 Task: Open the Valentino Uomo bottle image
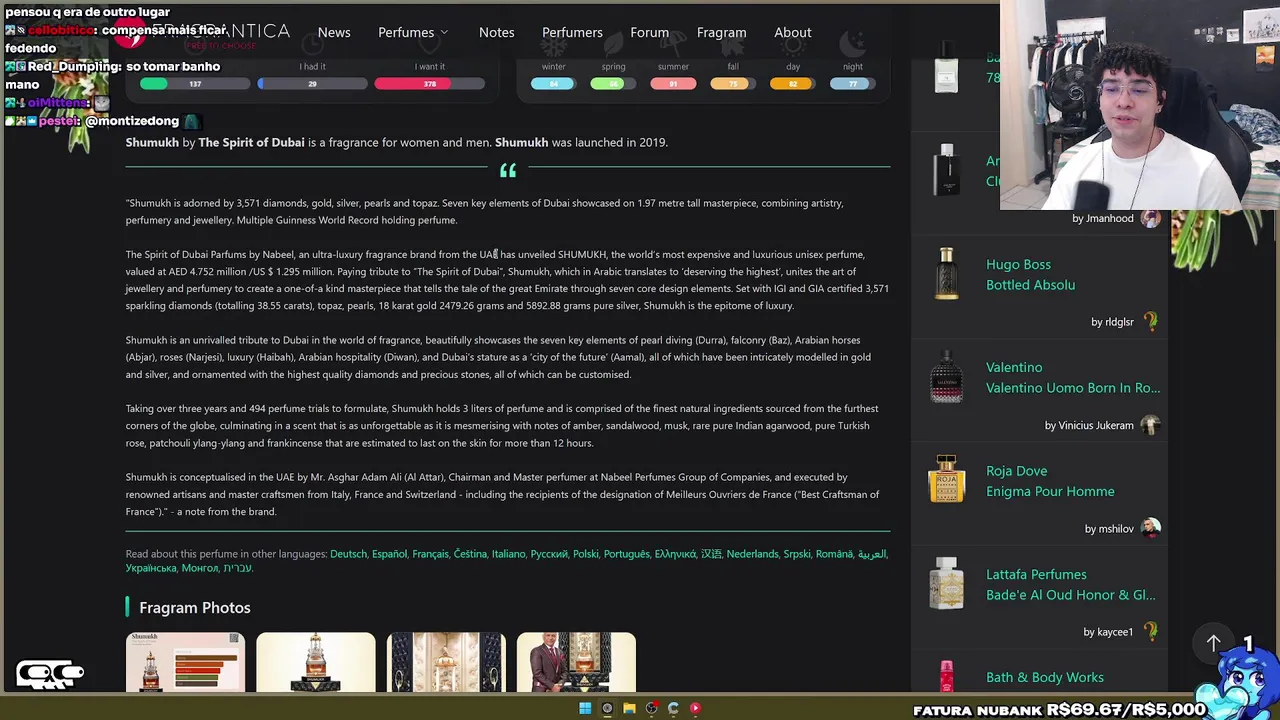tap(946, 377)
